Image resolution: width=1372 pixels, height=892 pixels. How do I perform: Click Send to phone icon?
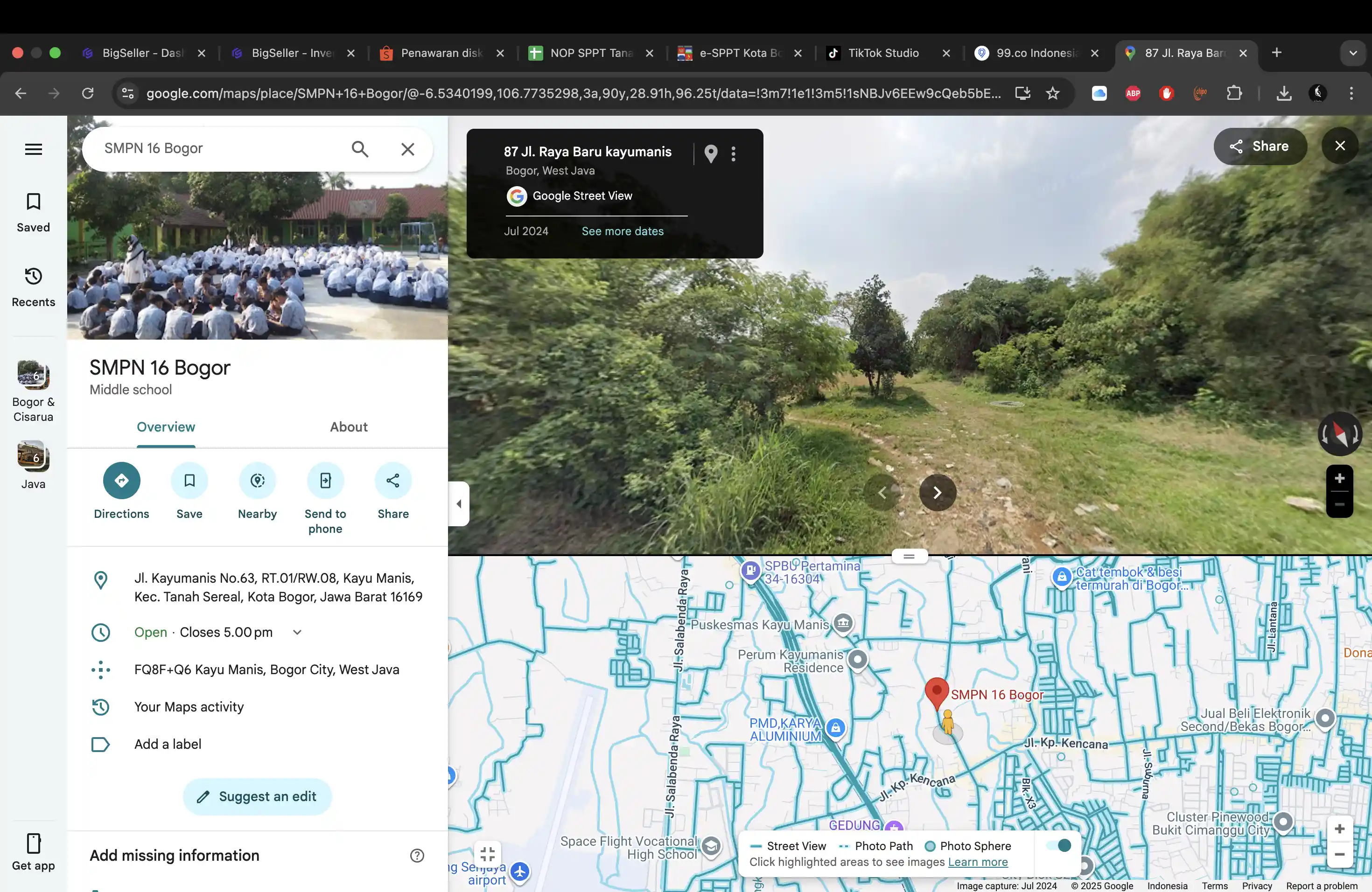325,480
